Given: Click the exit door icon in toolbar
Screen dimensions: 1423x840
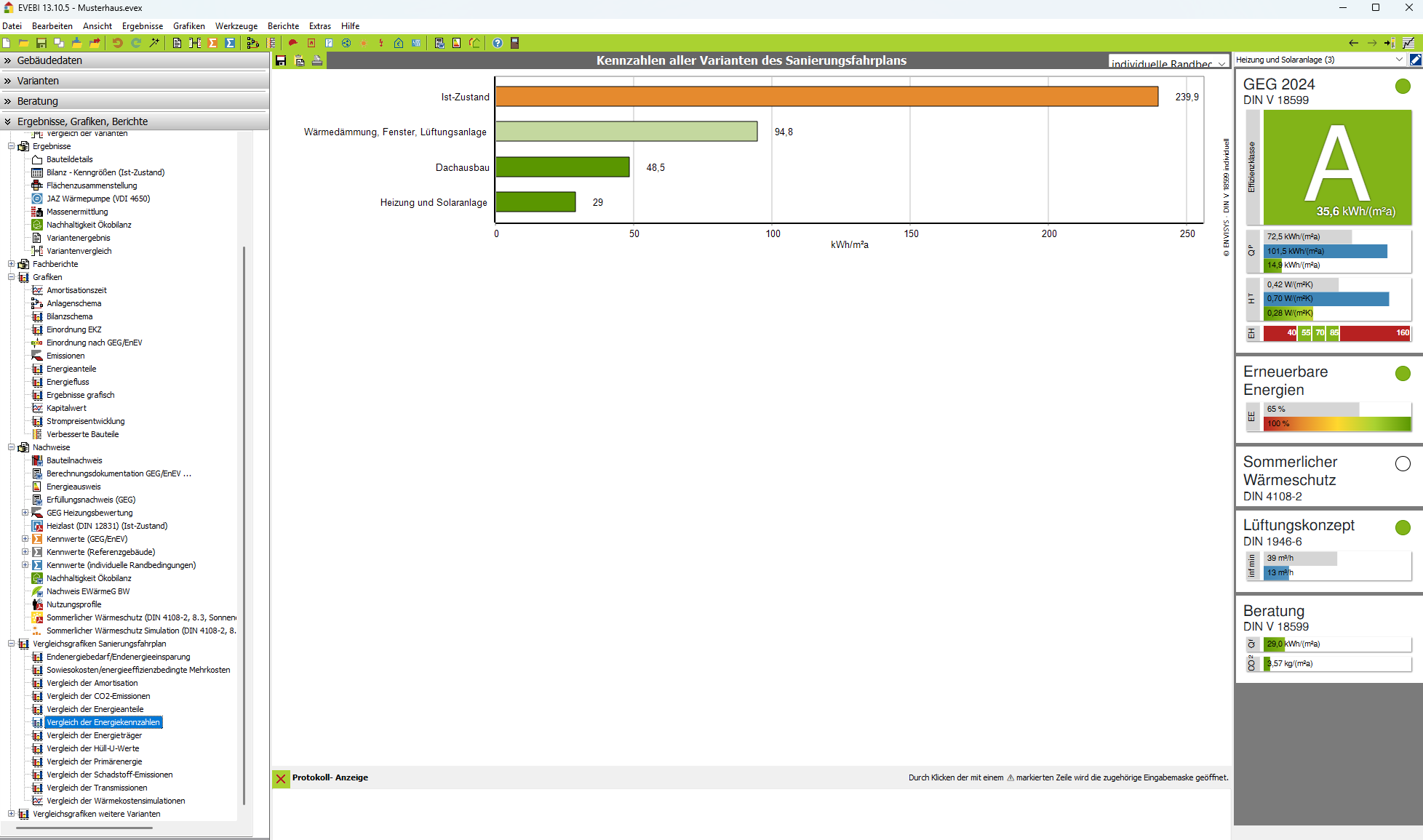Looking at the screenshot, I should [x=514, y=43].
